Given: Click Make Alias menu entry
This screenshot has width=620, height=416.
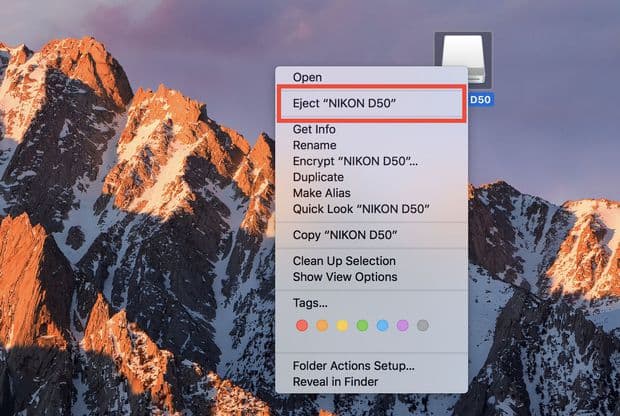Looking at the screenshot, I should (321, 193).
